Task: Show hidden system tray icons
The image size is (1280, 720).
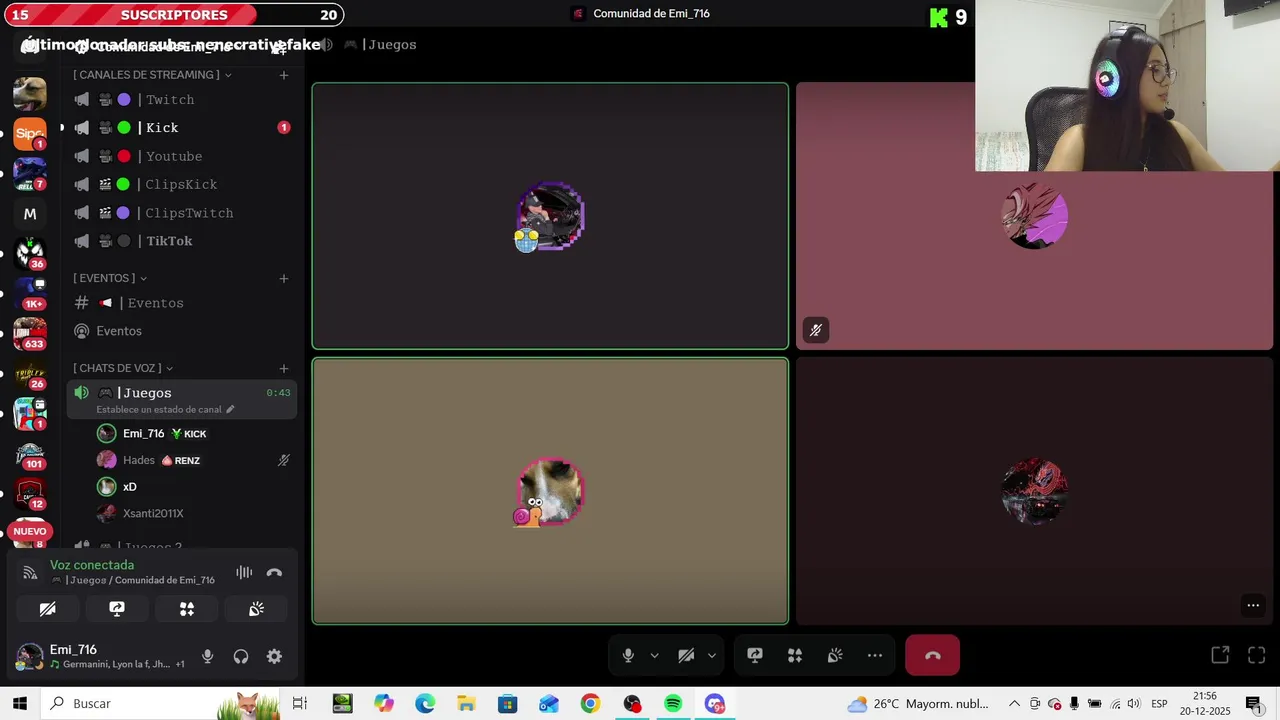Action: [x=1014, y=704]
